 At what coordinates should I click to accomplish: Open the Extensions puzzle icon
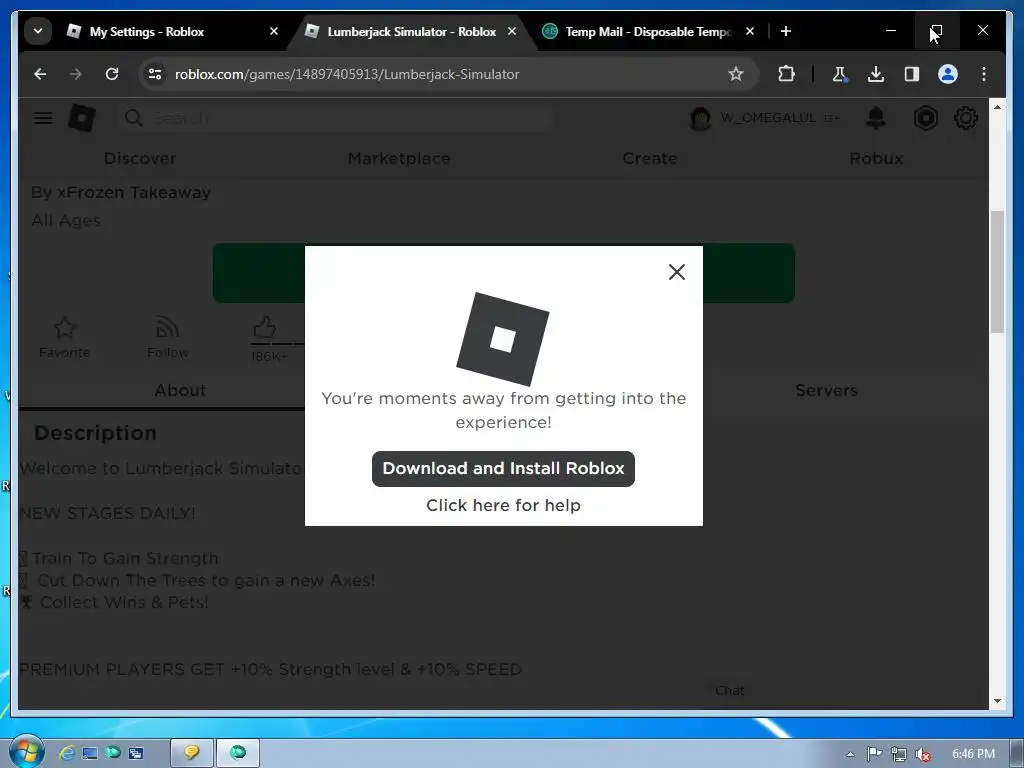tap(786, 74)
